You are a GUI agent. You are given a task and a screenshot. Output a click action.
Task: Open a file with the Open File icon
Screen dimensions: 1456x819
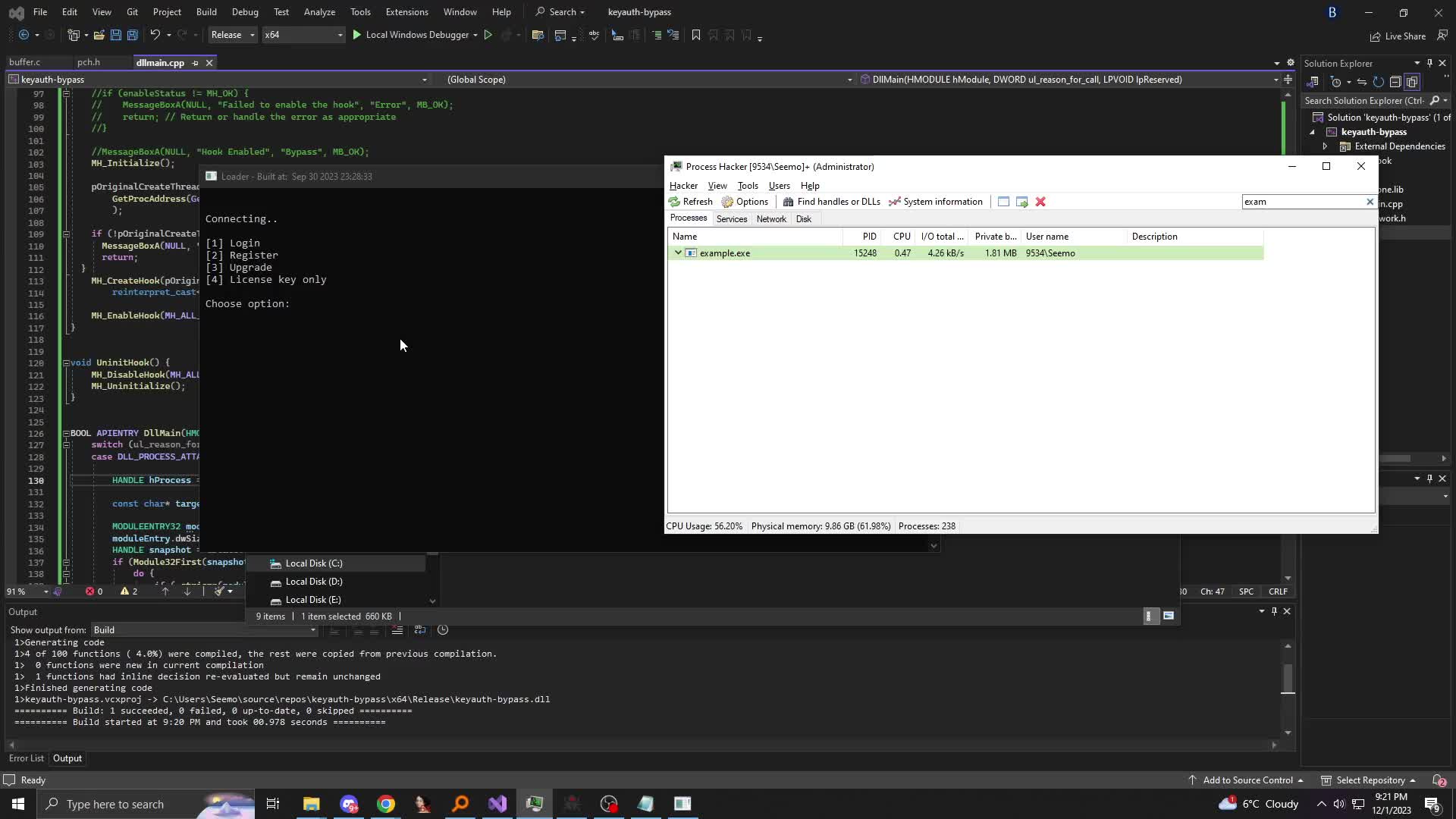(99, 35)
